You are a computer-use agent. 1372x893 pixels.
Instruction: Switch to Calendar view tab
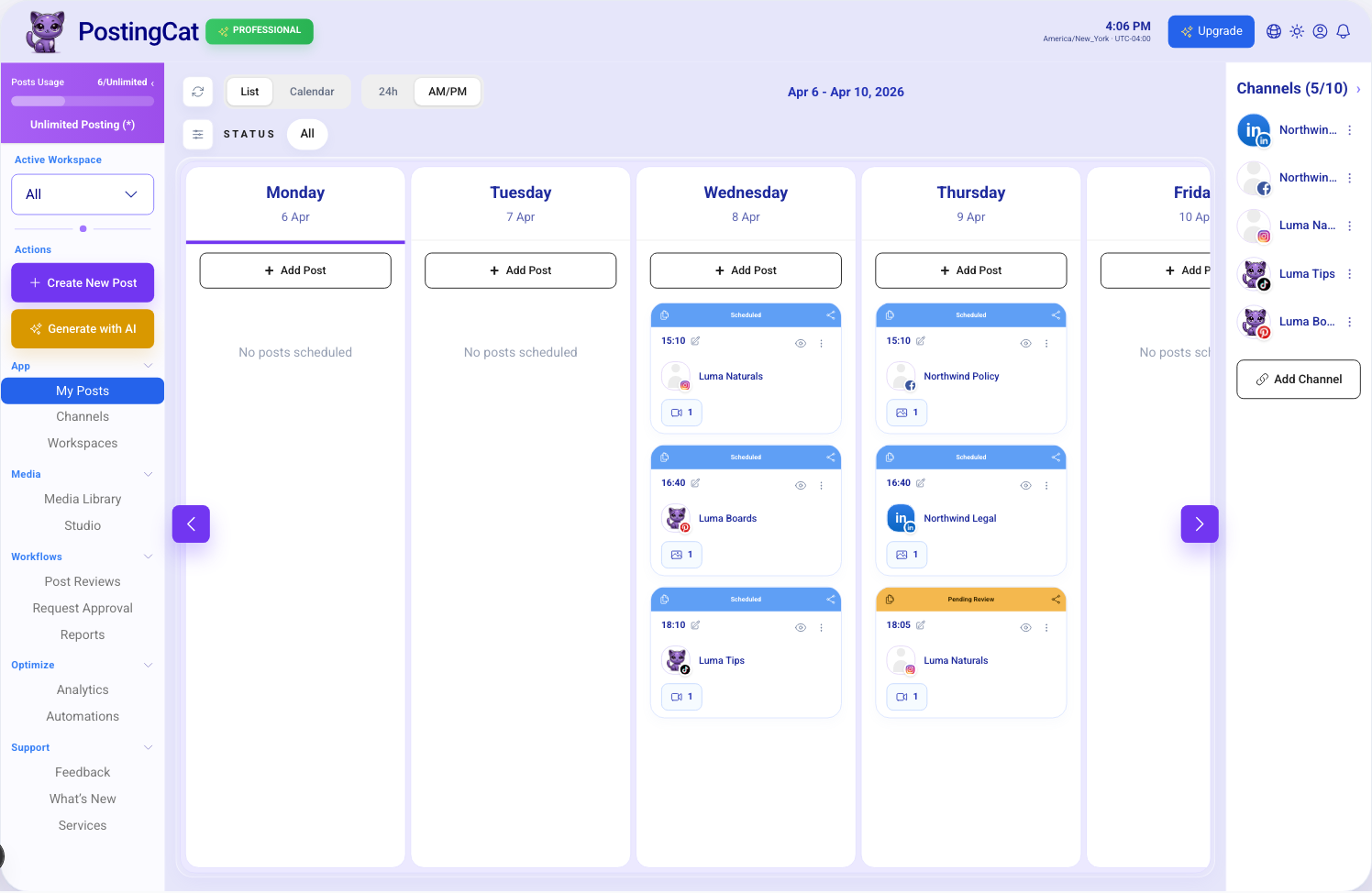pos(312,92)
